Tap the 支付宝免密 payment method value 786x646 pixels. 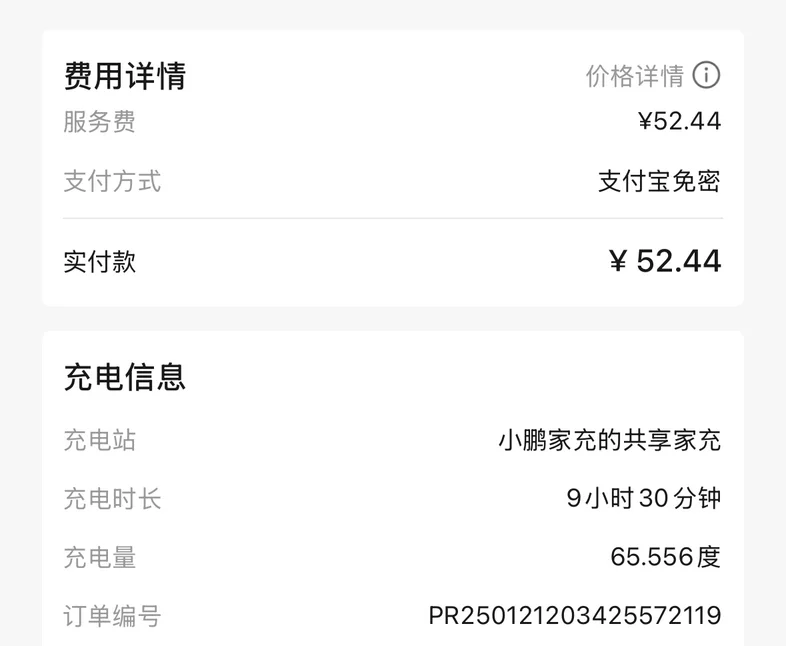tap(659, 181)
